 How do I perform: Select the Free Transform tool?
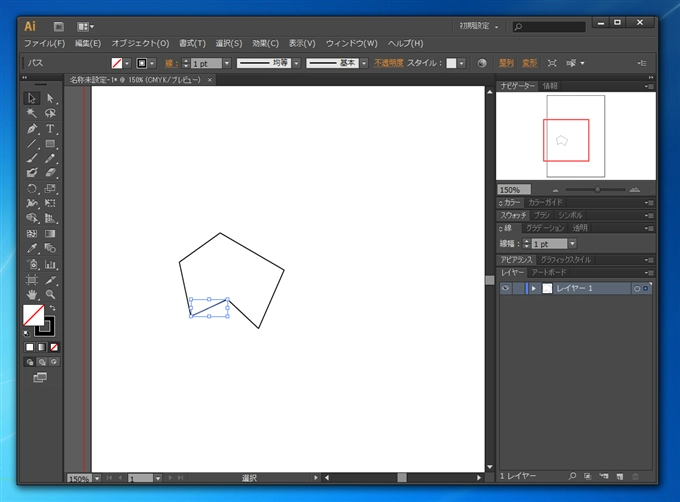(50, 203)
